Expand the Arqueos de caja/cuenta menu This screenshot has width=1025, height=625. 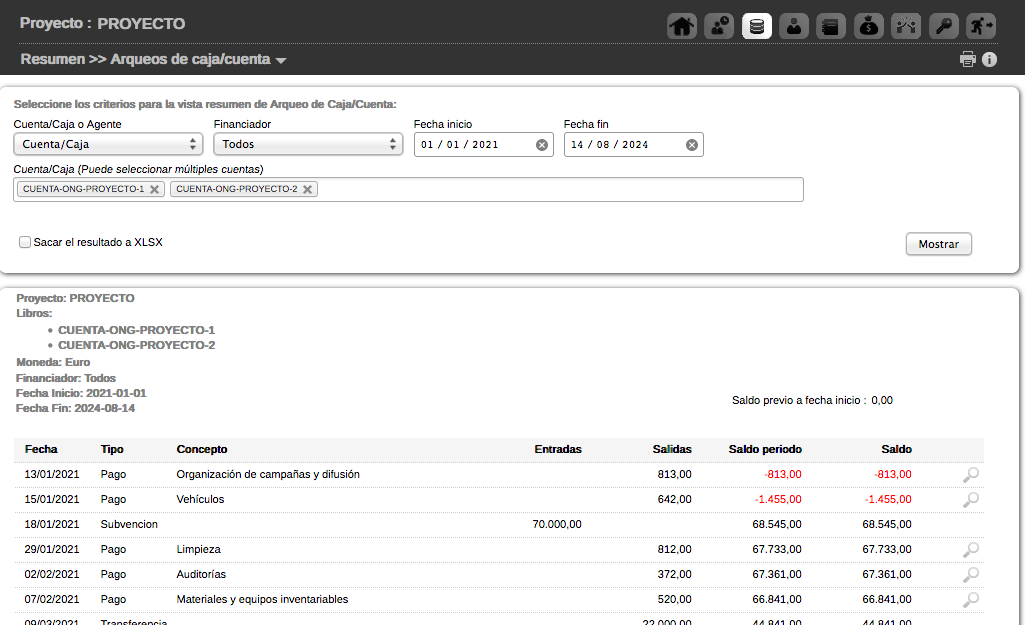(x=281, y=60)
